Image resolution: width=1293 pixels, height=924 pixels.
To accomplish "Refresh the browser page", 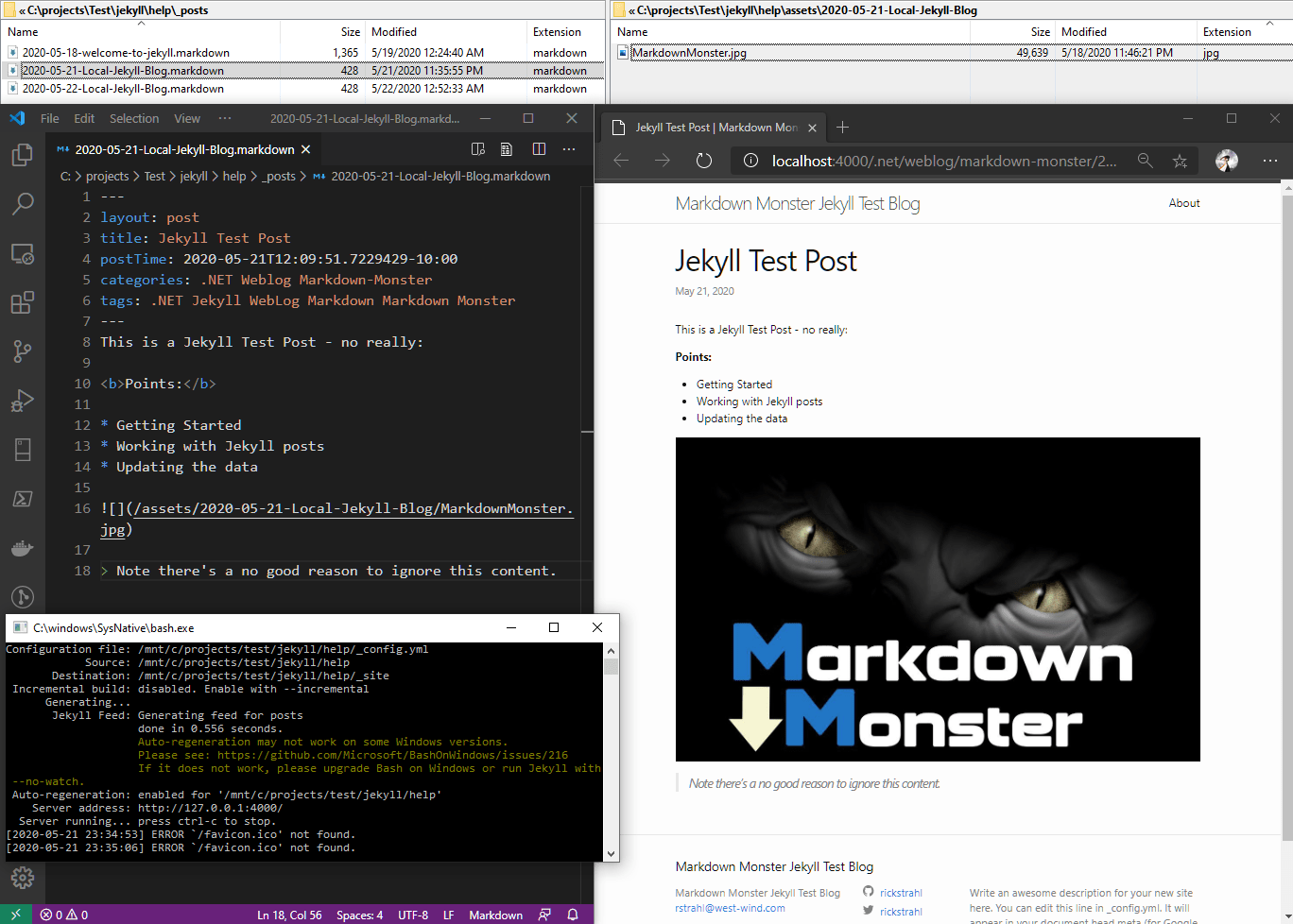I will pyautogui.click(x=704, y=161).
